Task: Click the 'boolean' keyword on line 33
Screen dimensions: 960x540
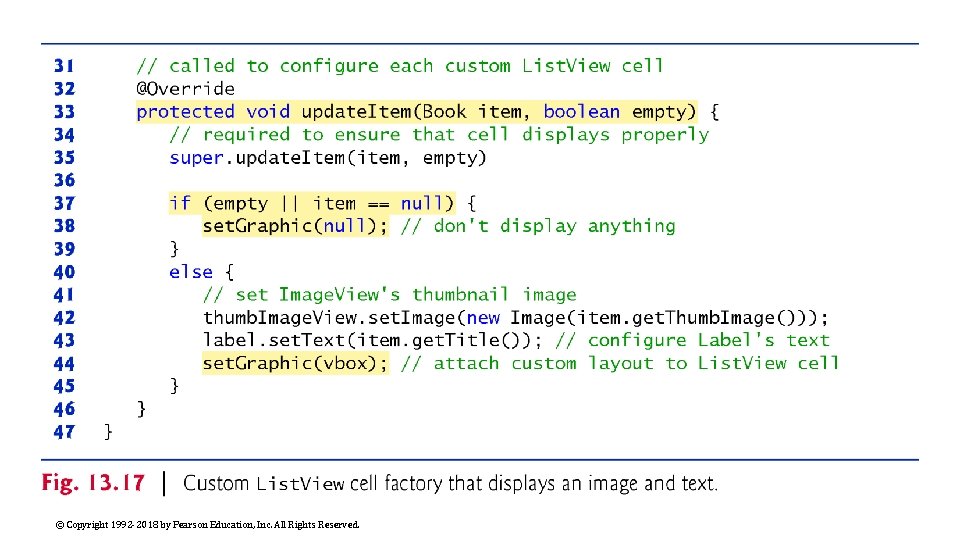Action: click(582, 112)
